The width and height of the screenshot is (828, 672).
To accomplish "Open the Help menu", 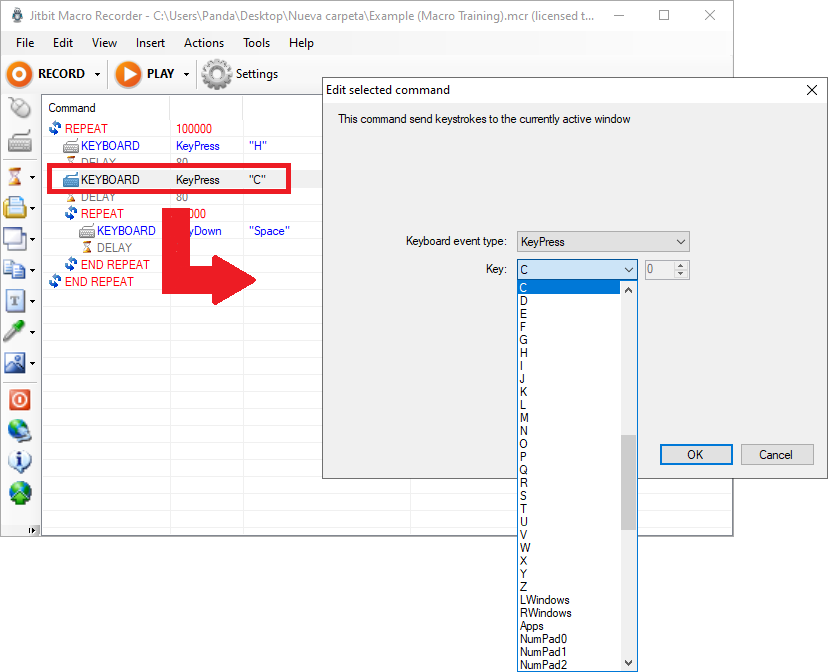I will pyautogui.click(x=301, y=43).
